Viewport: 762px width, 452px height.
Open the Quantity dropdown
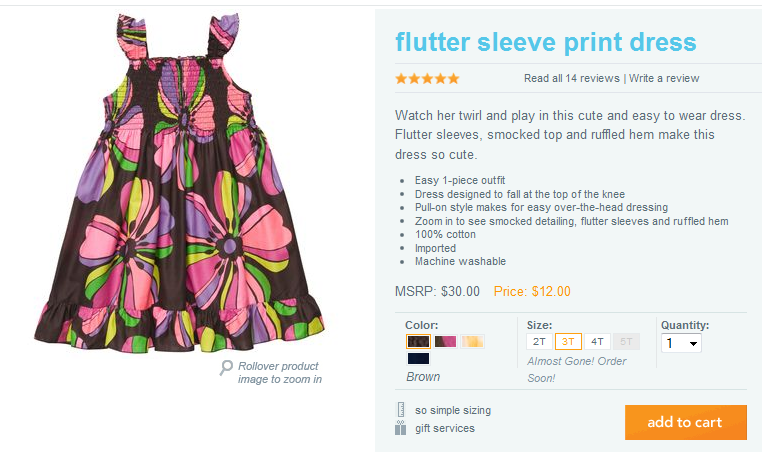pos(682,343)
